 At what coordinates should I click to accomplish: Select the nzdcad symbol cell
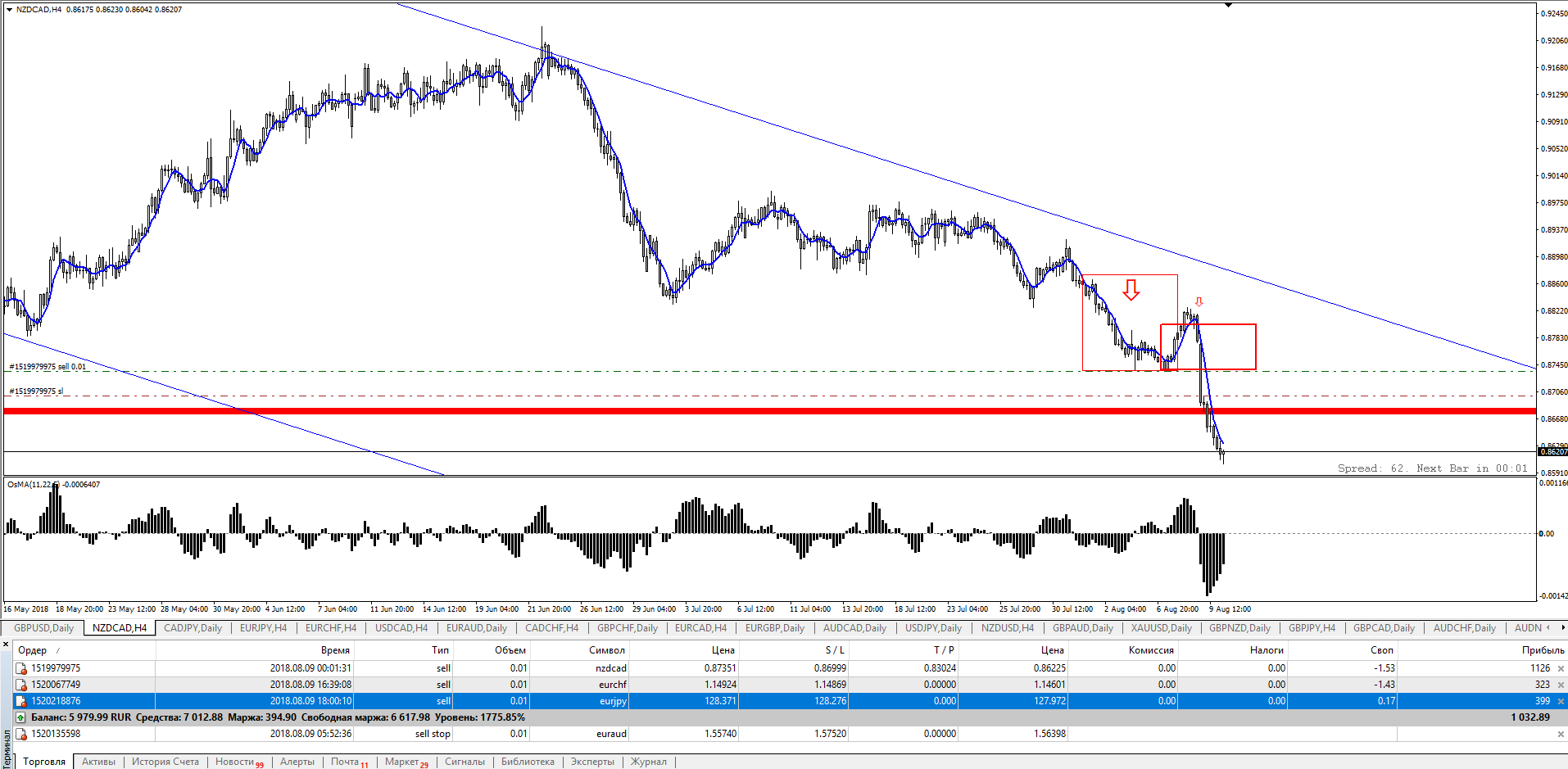pos(611,668)
